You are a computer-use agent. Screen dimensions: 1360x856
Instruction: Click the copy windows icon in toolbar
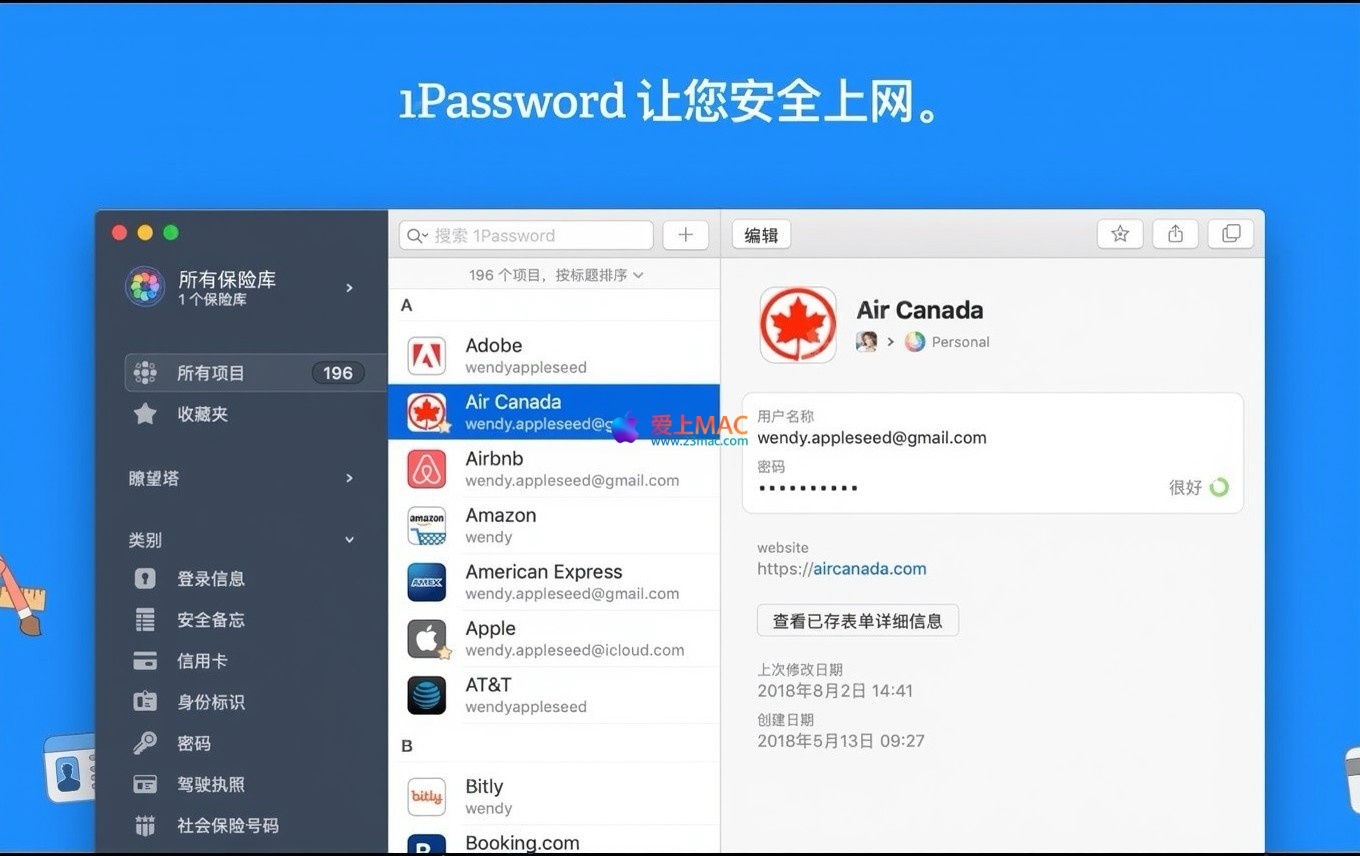pos(1231,234)
